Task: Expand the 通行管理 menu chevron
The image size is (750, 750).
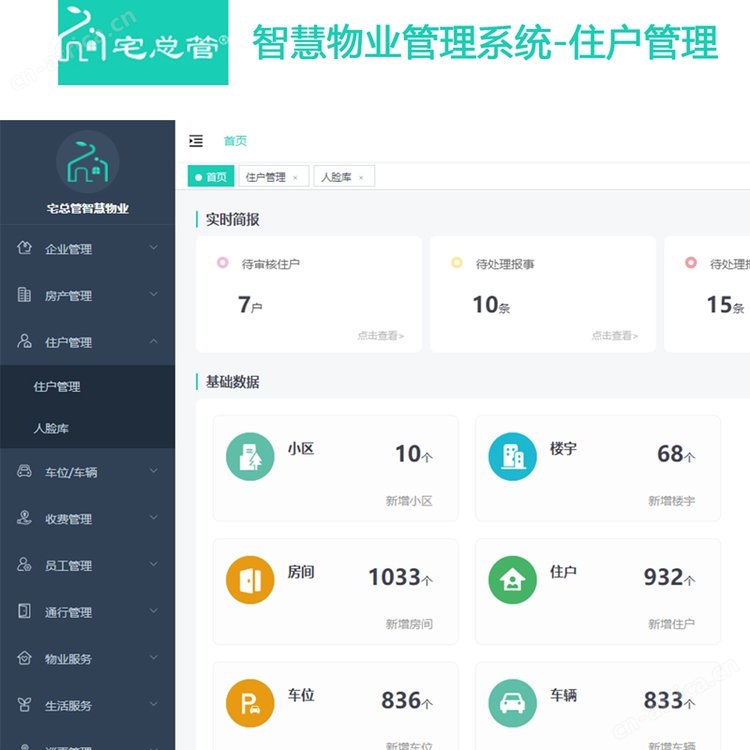Action: 154,610
